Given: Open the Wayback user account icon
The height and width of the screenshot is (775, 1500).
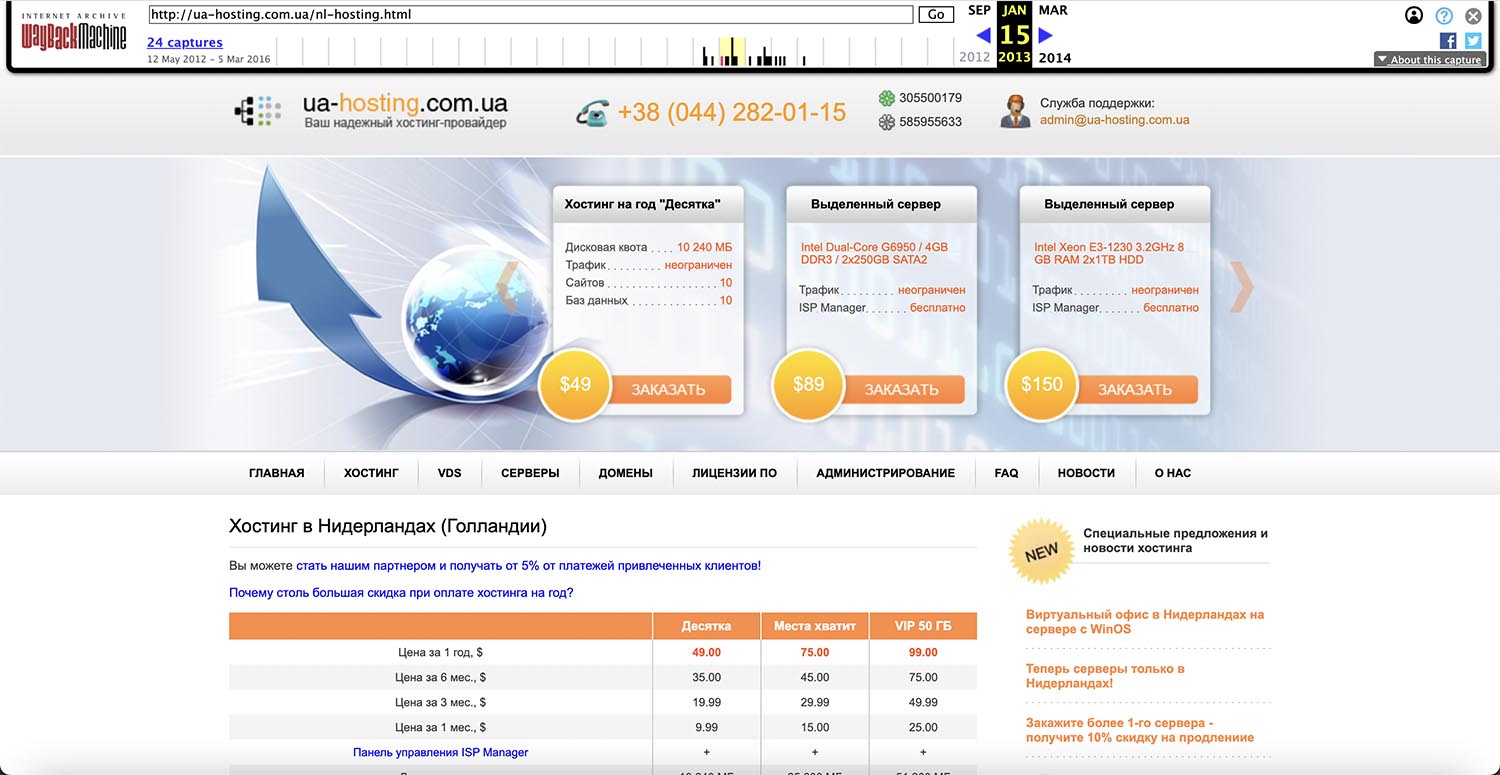Looking at the screenshot, I should 1414,15.
